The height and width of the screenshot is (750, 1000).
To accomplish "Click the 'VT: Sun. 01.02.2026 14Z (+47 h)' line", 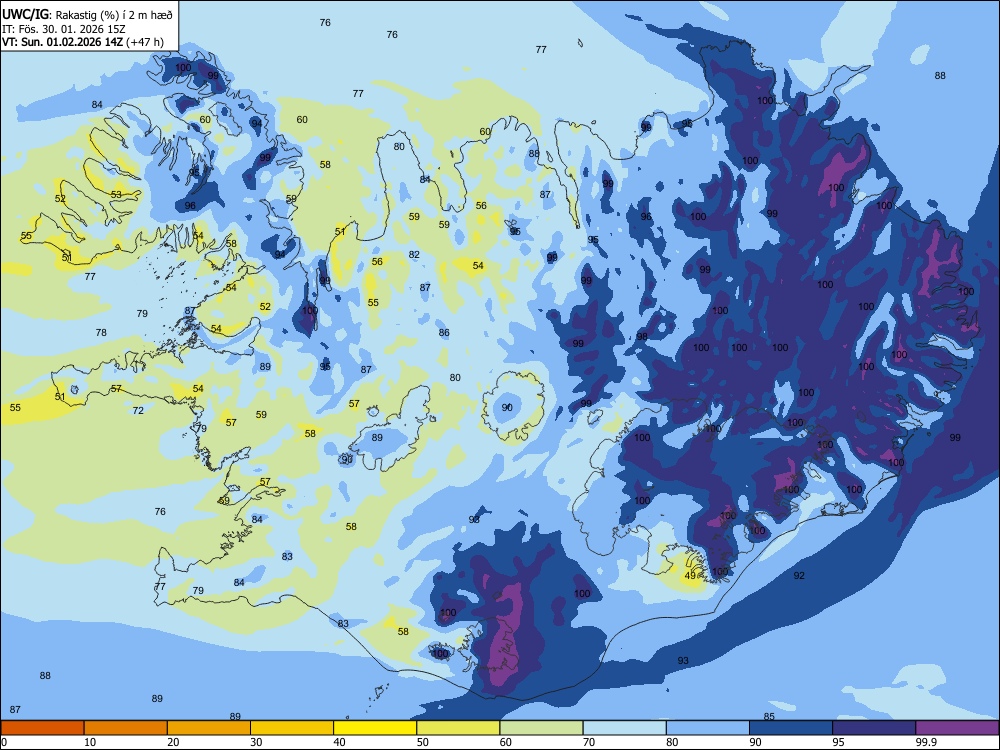I will tap(83, 42).
